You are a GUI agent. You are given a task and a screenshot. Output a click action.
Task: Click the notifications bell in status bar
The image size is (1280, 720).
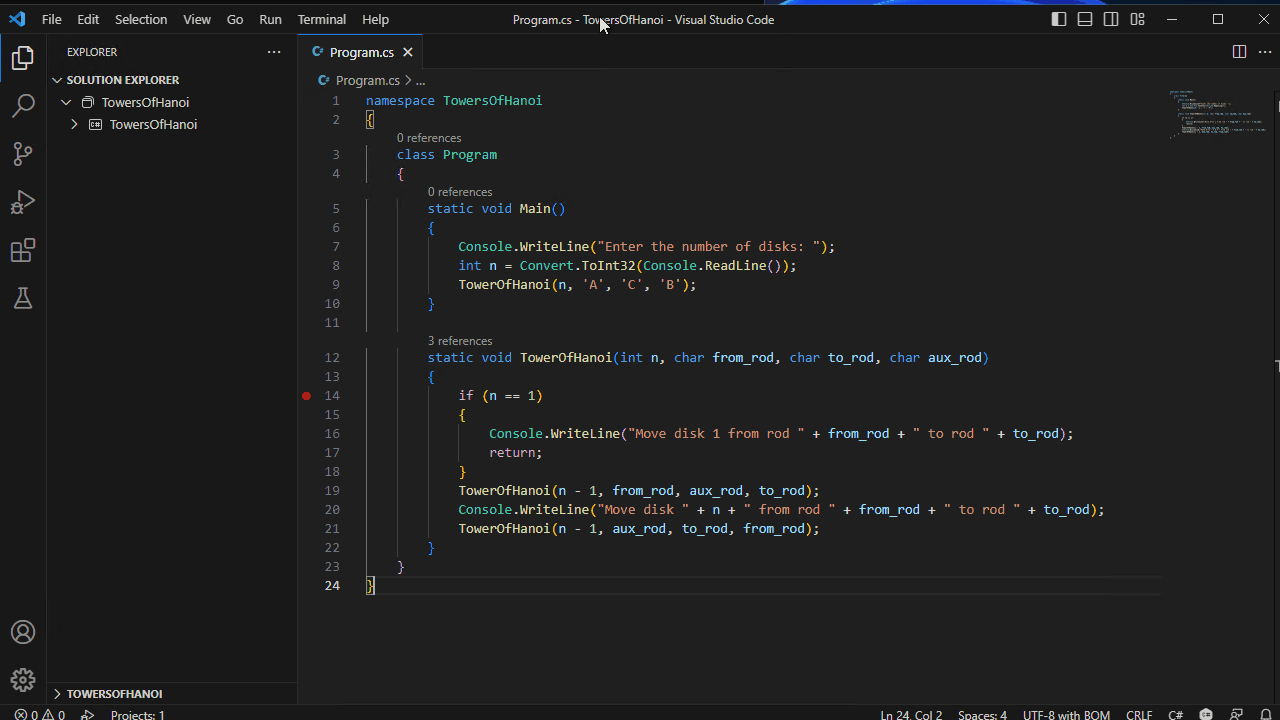(1265, 714)
